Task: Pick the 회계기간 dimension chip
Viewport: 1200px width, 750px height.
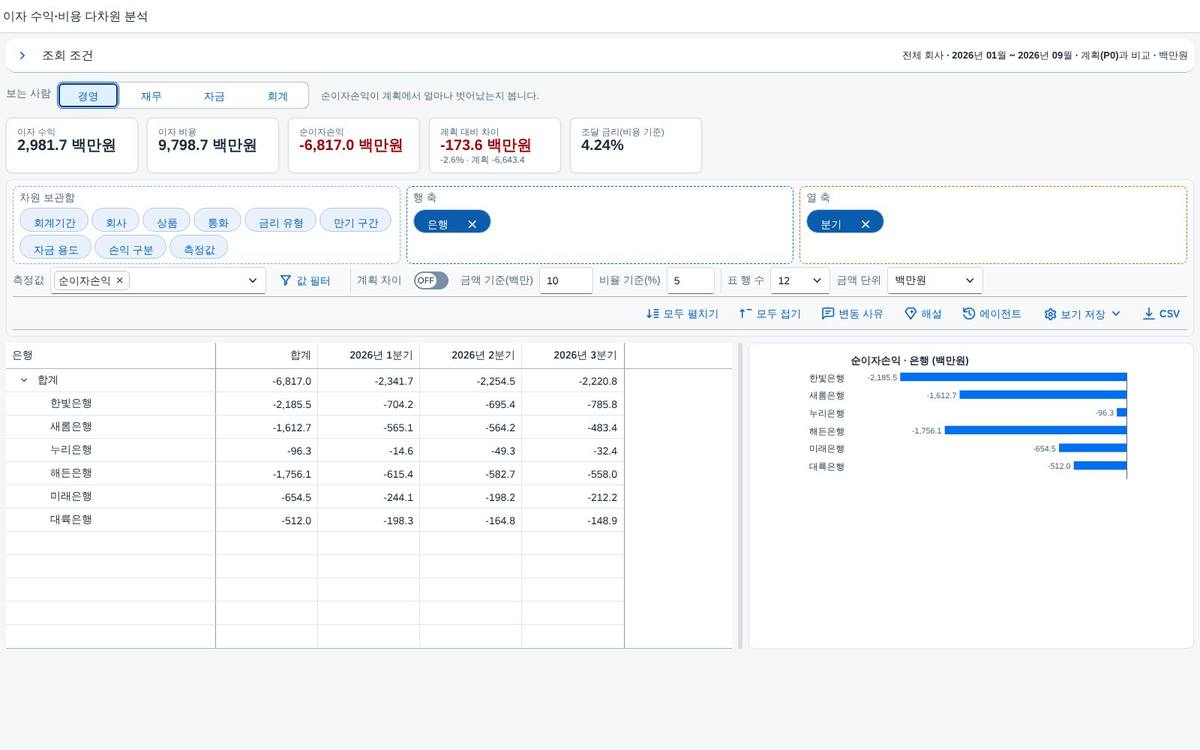Action: click(54, 222)
